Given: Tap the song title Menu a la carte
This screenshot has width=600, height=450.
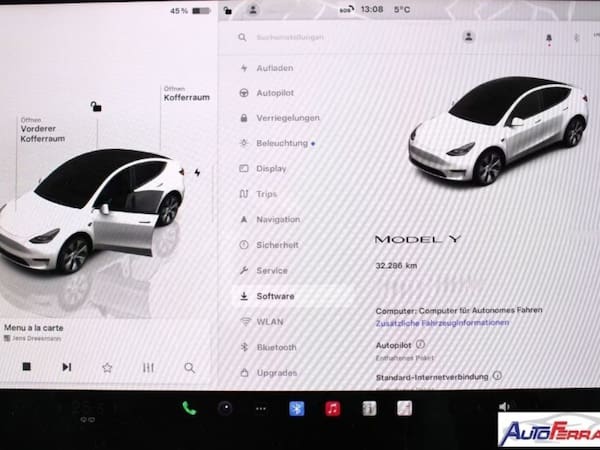Looking at the screenshot, I should pyautogui.click(x=34, y=328).
